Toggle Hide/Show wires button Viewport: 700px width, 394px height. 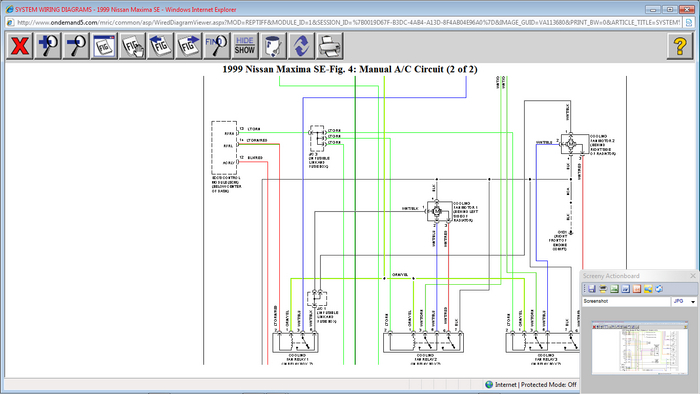[x=245, y=46]
